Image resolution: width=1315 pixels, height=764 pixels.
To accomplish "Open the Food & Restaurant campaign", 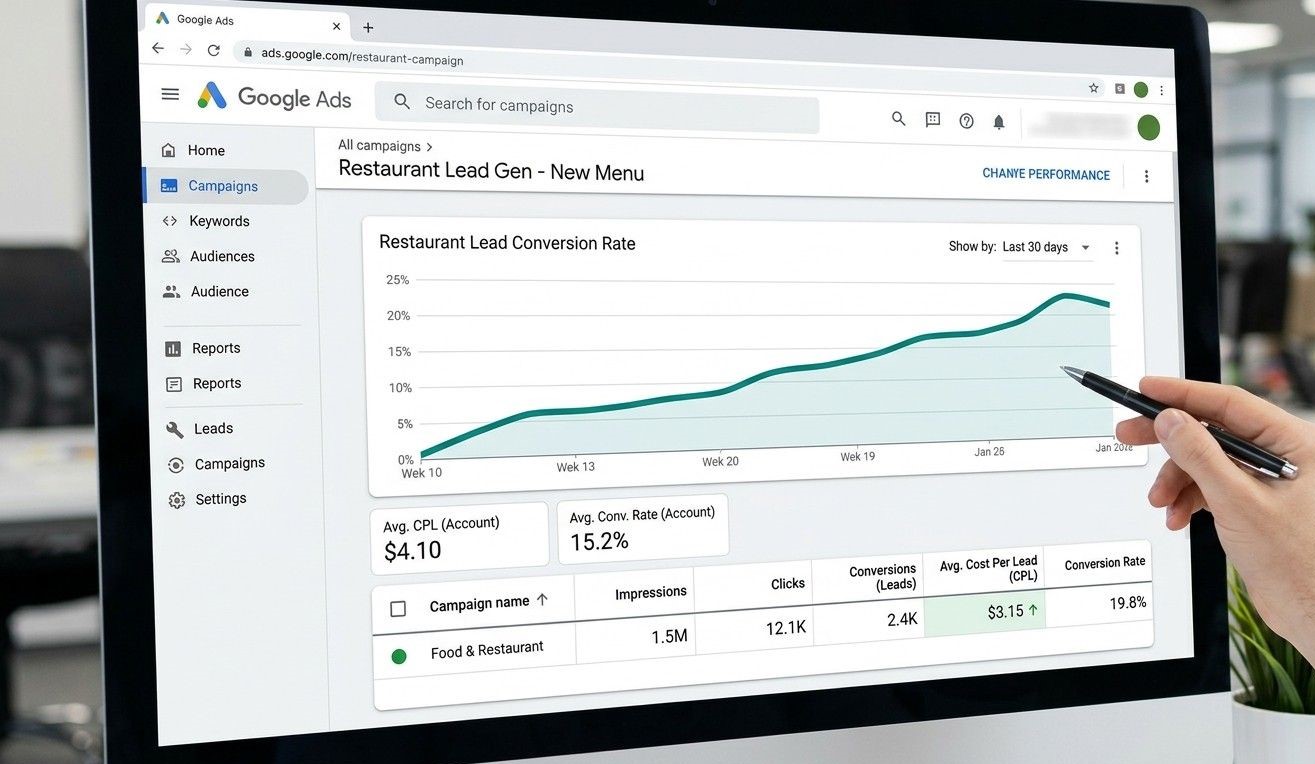I will pyautogui.click(x=487, y=650).
